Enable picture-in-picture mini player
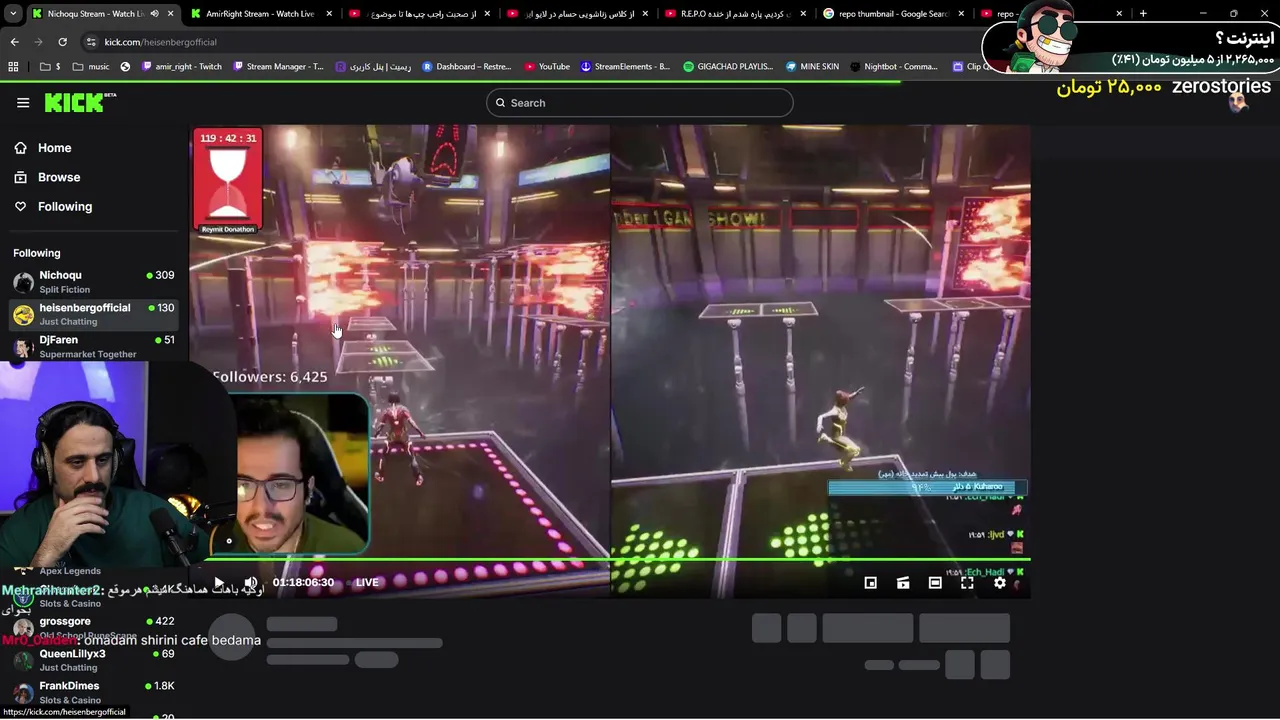1280x720 pixels. (871, 582)
